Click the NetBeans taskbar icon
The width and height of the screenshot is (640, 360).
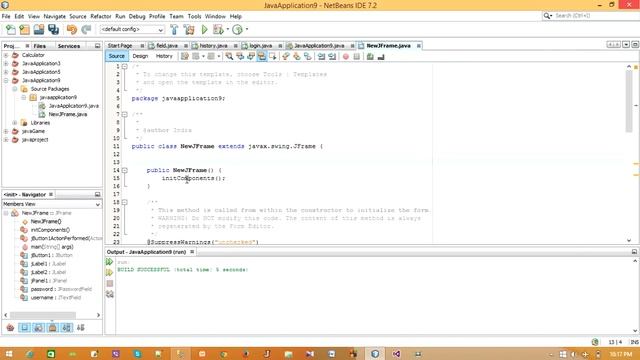(375, 354)
